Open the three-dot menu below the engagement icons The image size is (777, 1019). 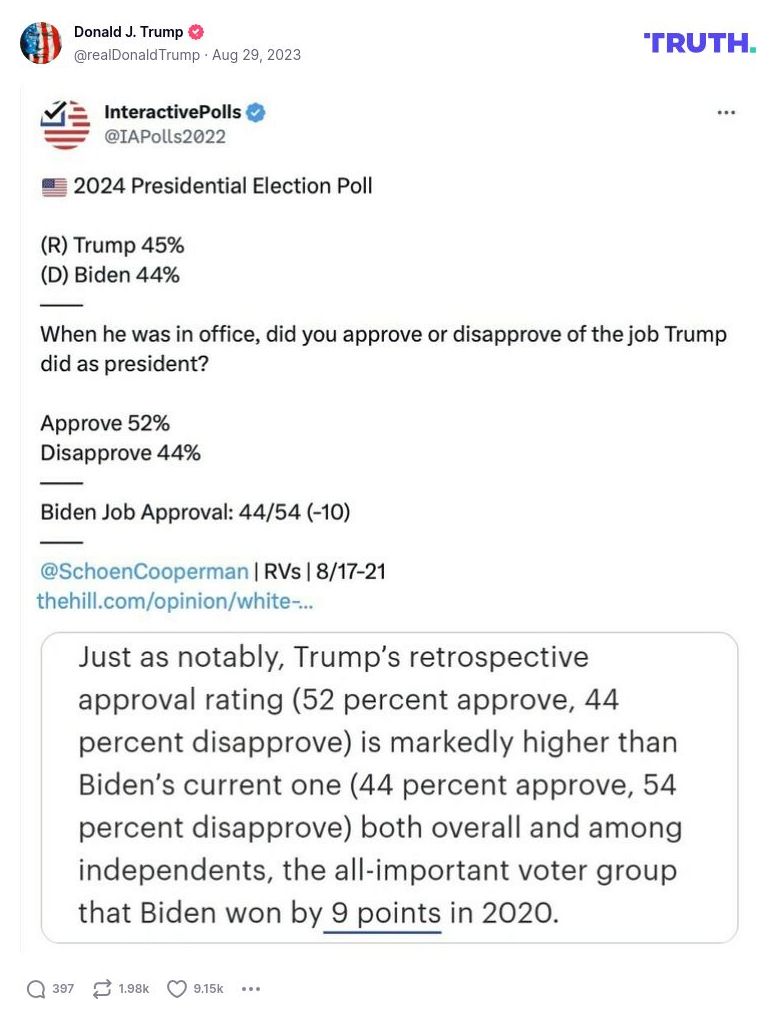[251, 988]
